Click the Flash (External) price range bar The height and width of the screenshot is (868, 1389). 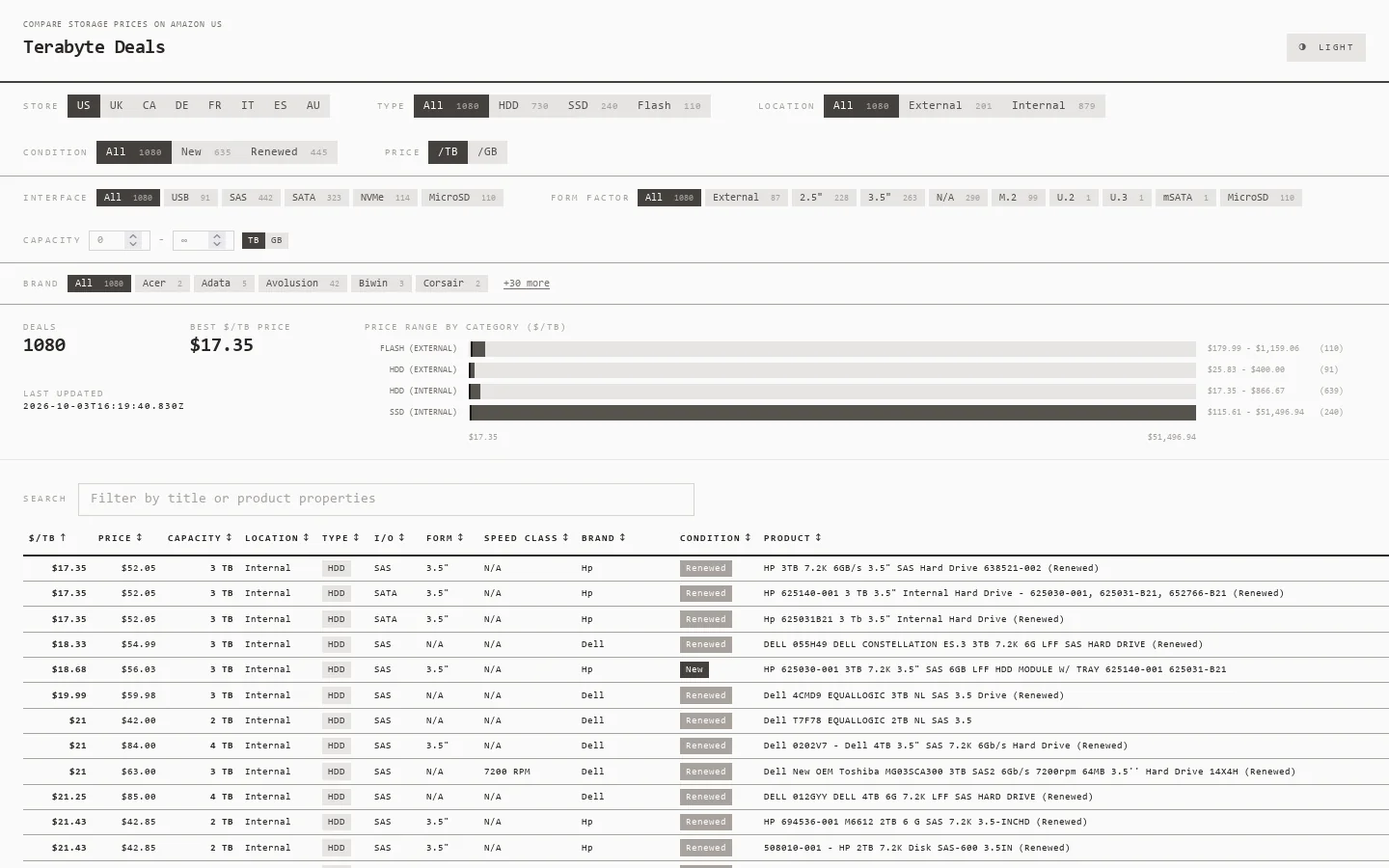point(832,349)
